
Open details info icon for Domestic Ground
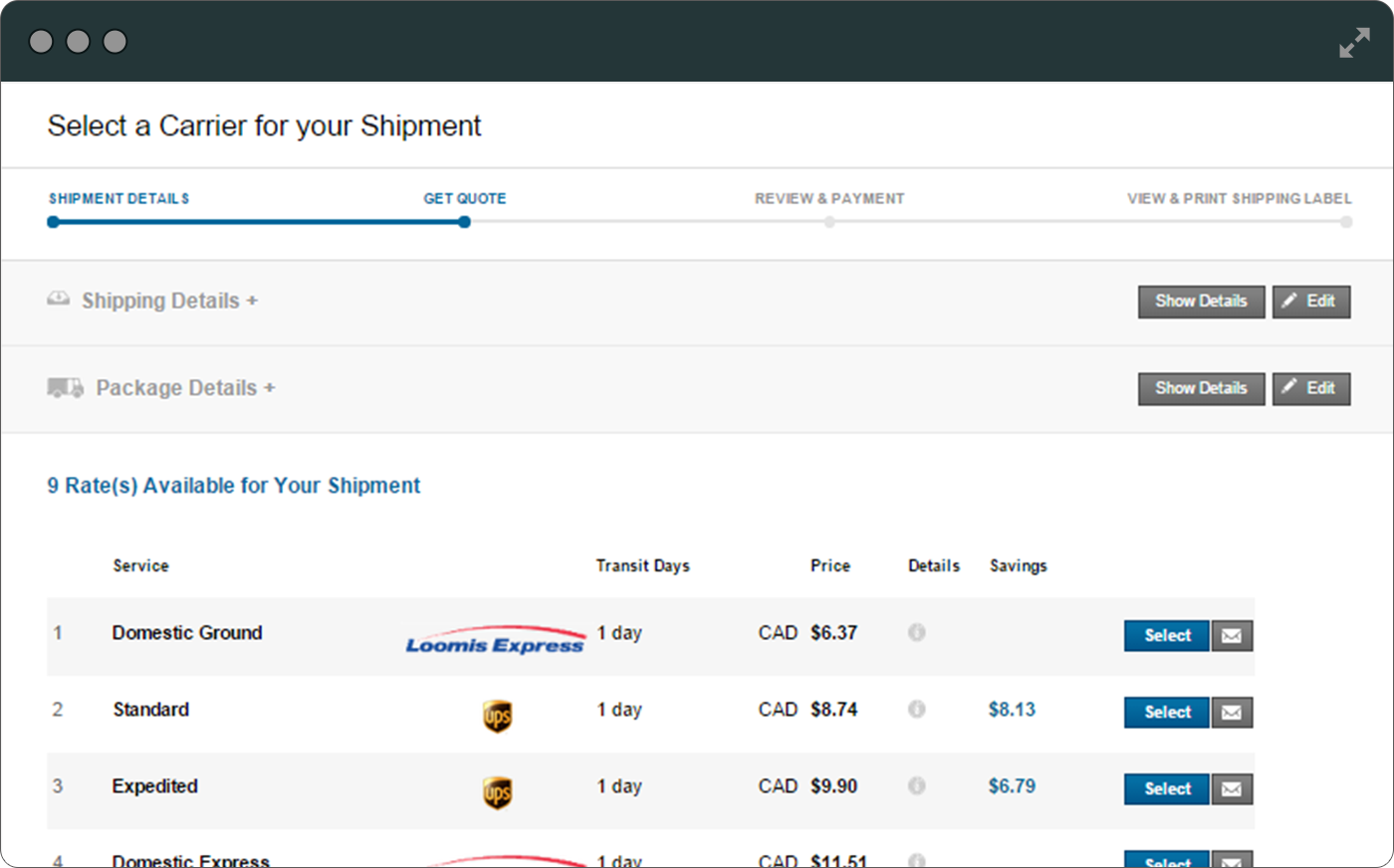pos(917,632)
